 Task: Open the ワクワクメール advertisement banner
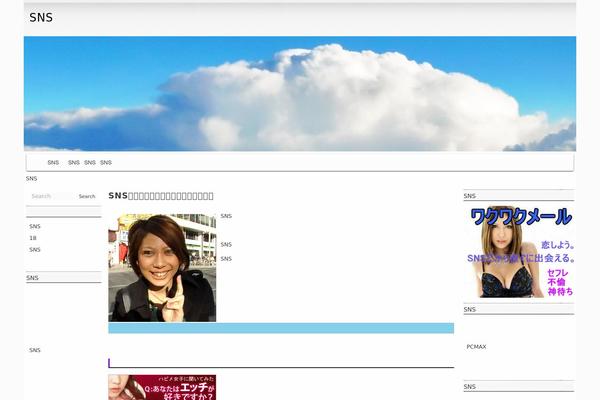pos(519,252)
